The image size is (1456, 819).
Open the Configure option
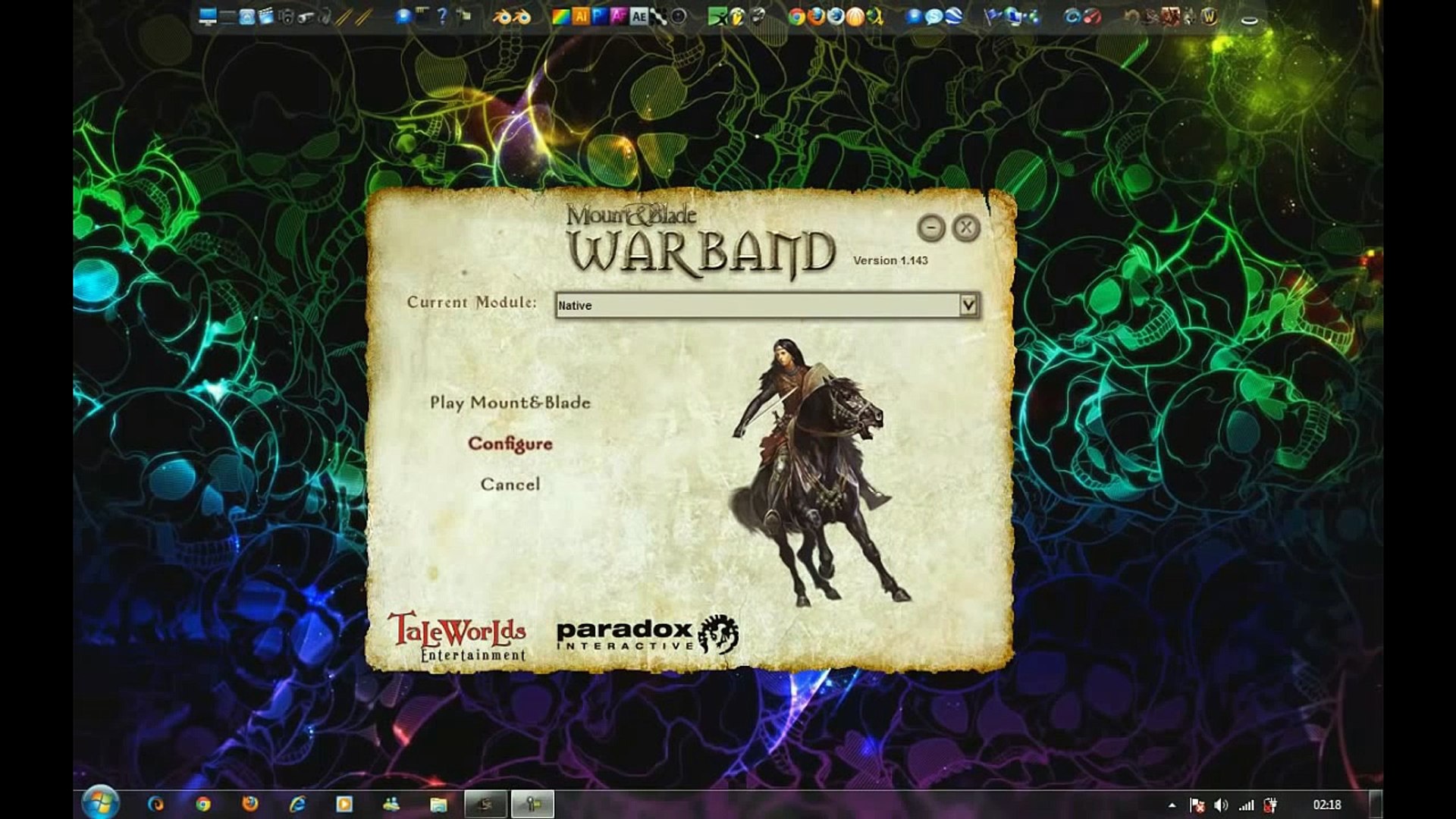point(510,444)
